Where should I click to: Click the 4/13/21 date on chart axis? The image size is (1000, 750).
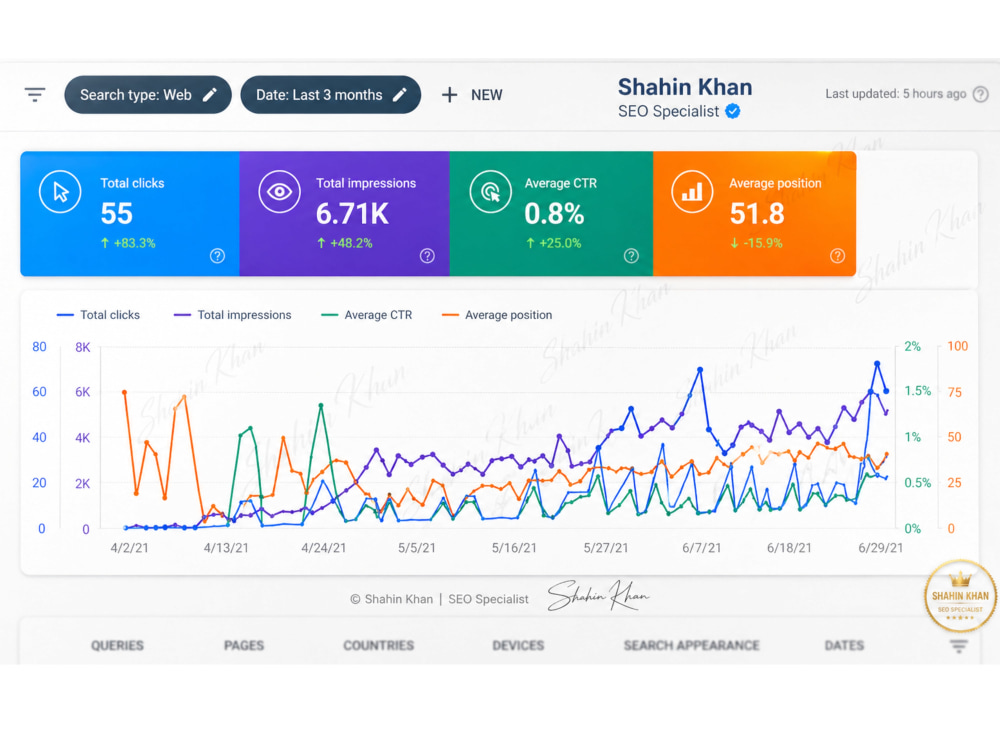pyautogui.click(x=226, y=548)
